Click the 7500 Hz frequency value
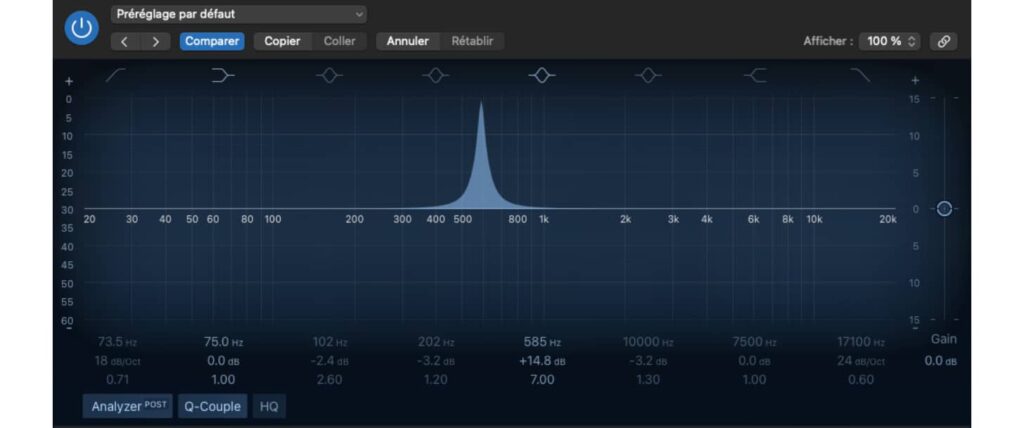 [754, 342]
